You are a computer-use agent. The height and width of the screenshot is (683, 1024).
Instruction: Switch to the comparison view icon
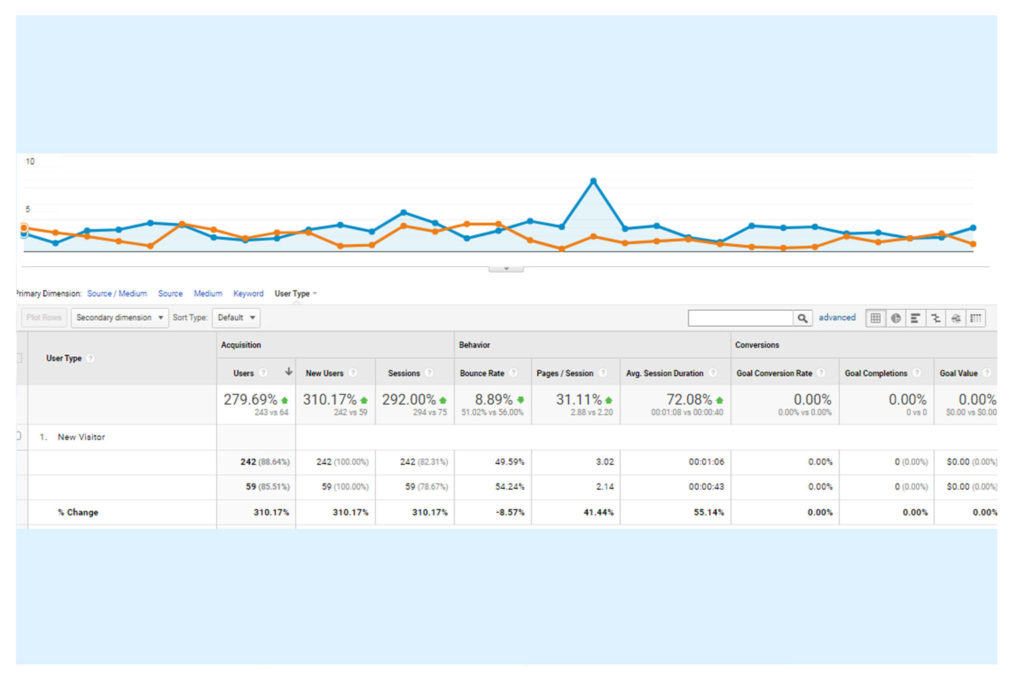tap(936, 318)
